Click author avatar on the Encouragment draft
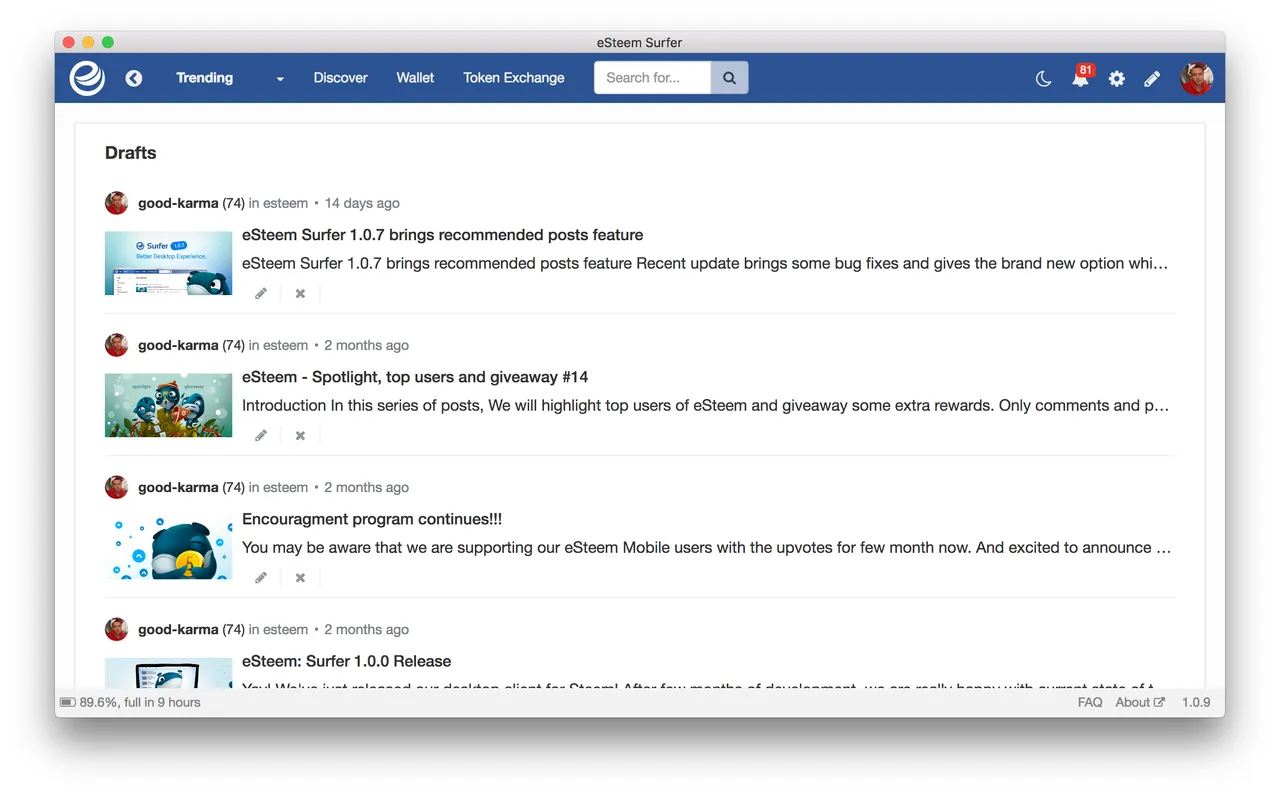Viewport: 1280px width, 796px height. coord(116,487)
